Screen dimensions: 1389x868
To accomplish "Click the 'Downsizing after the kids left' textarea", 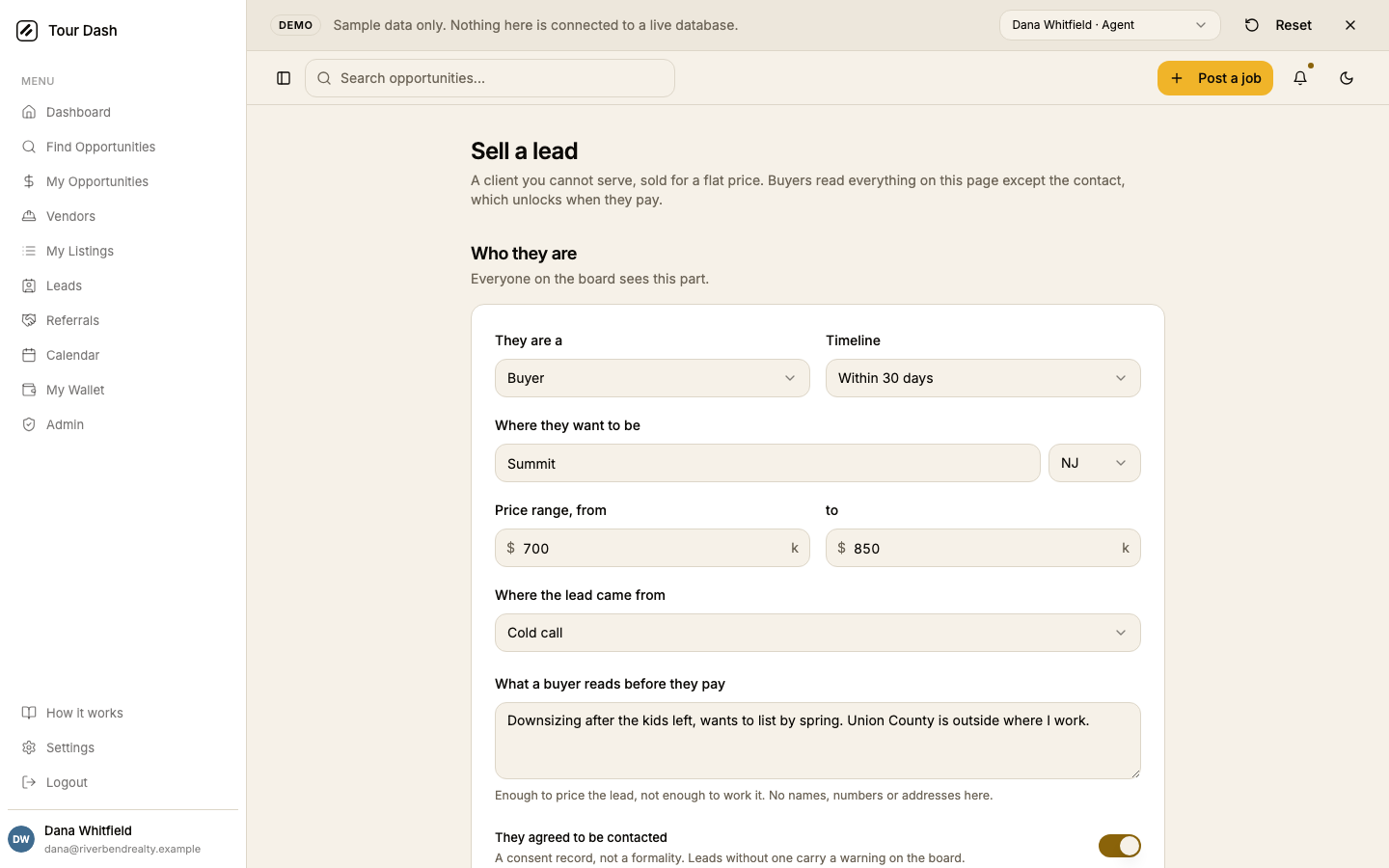I will 818,741.
